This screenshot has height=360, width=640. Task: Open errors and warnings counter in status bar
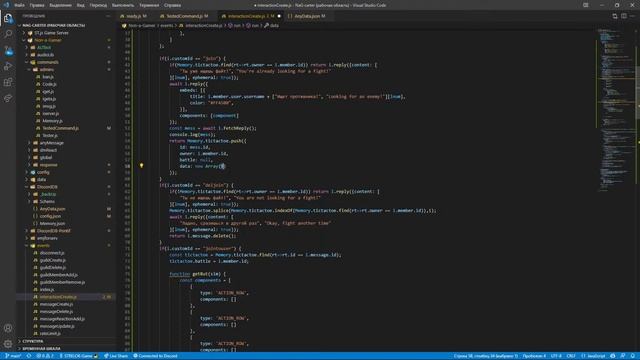[x=45, y=356]
